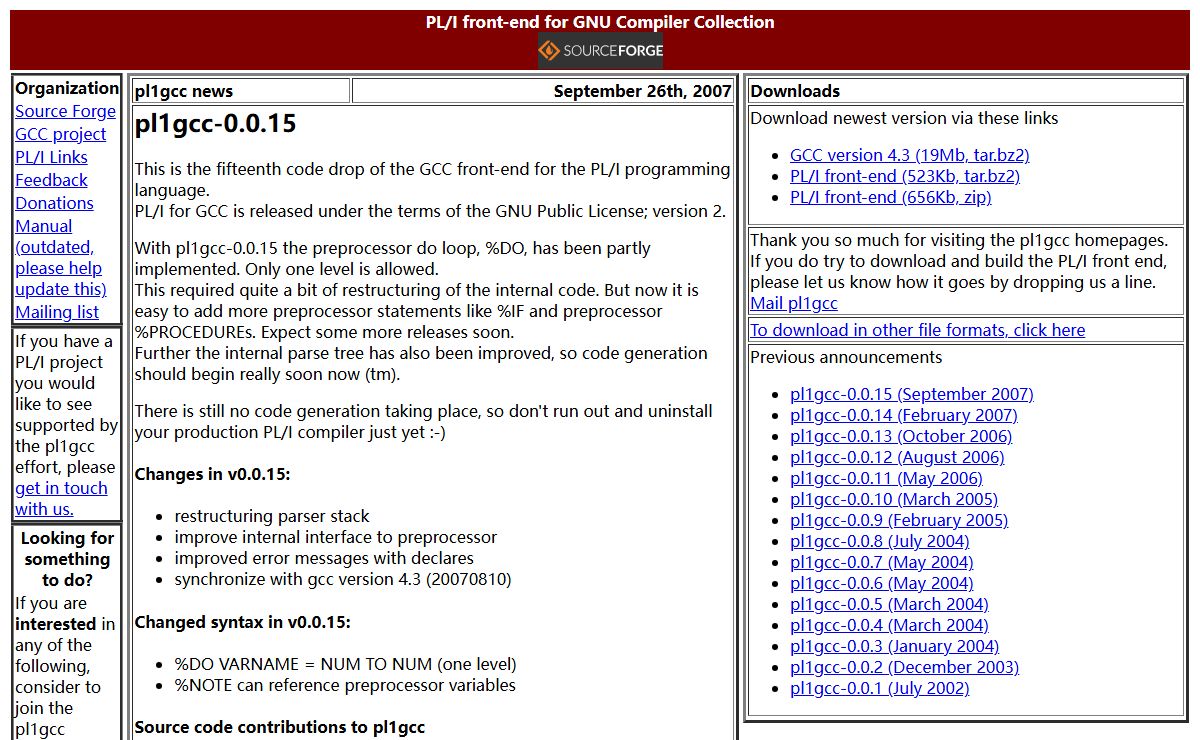The height and width of the screenshot is (740, 1200).
Task: Open pl1gcc-0.0.5 (March 2004) announcement
Action: pyautogui.click(x=889, y=604)
